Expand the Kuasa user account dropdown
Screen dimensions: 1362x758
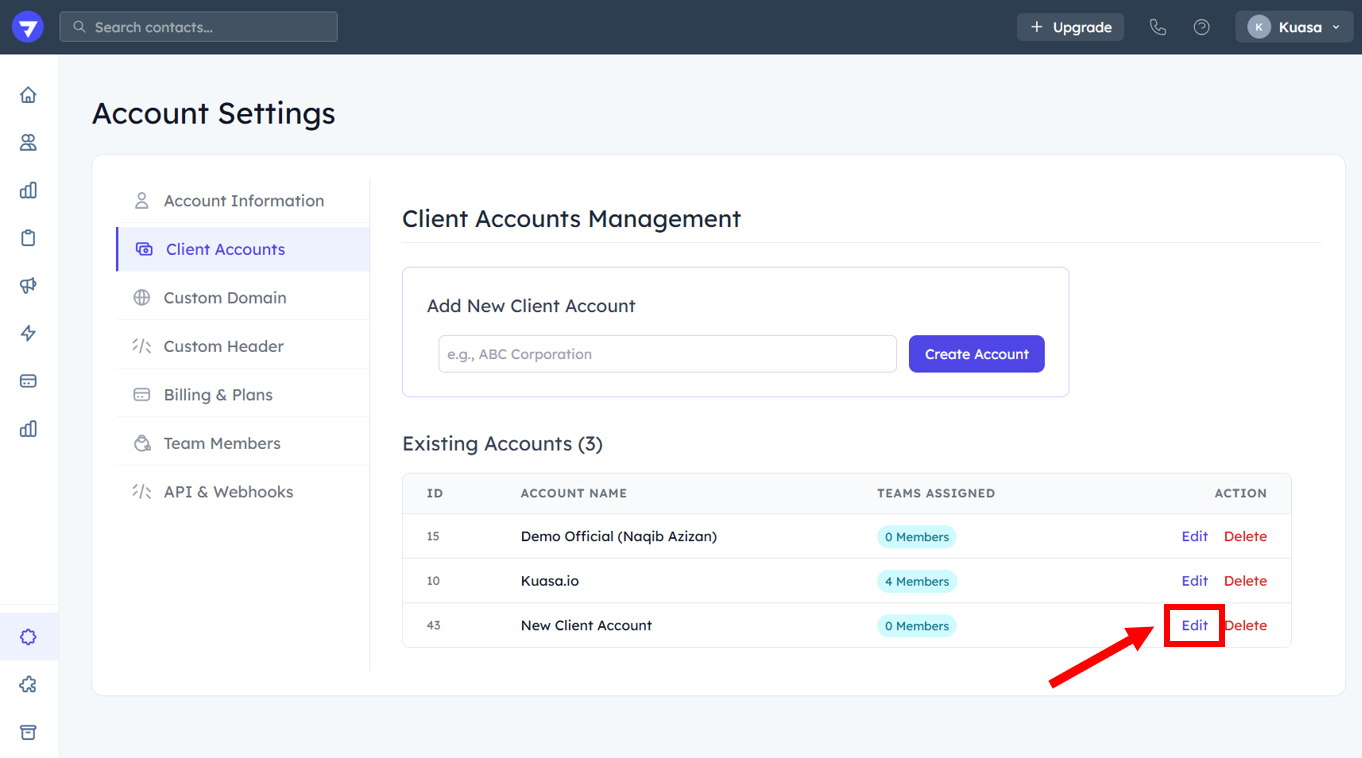(x=1295, y=27)
